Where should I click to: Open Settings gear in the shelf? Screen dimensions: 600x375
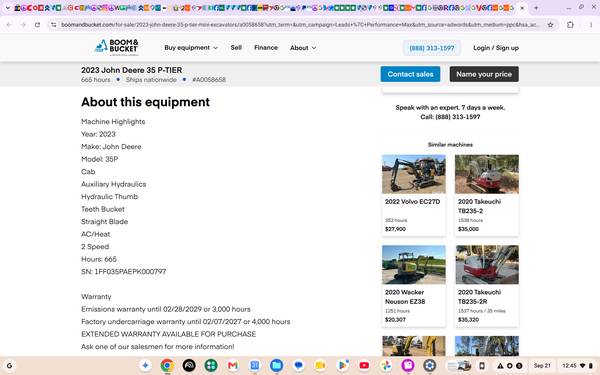430,365
